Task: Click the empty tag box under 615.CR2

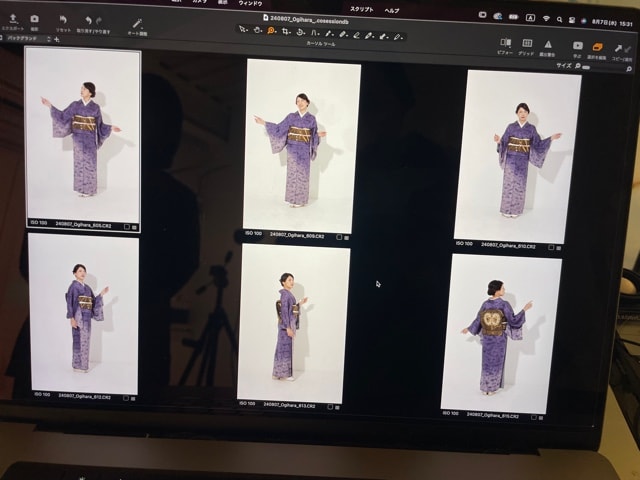Action: click(533, 418)
